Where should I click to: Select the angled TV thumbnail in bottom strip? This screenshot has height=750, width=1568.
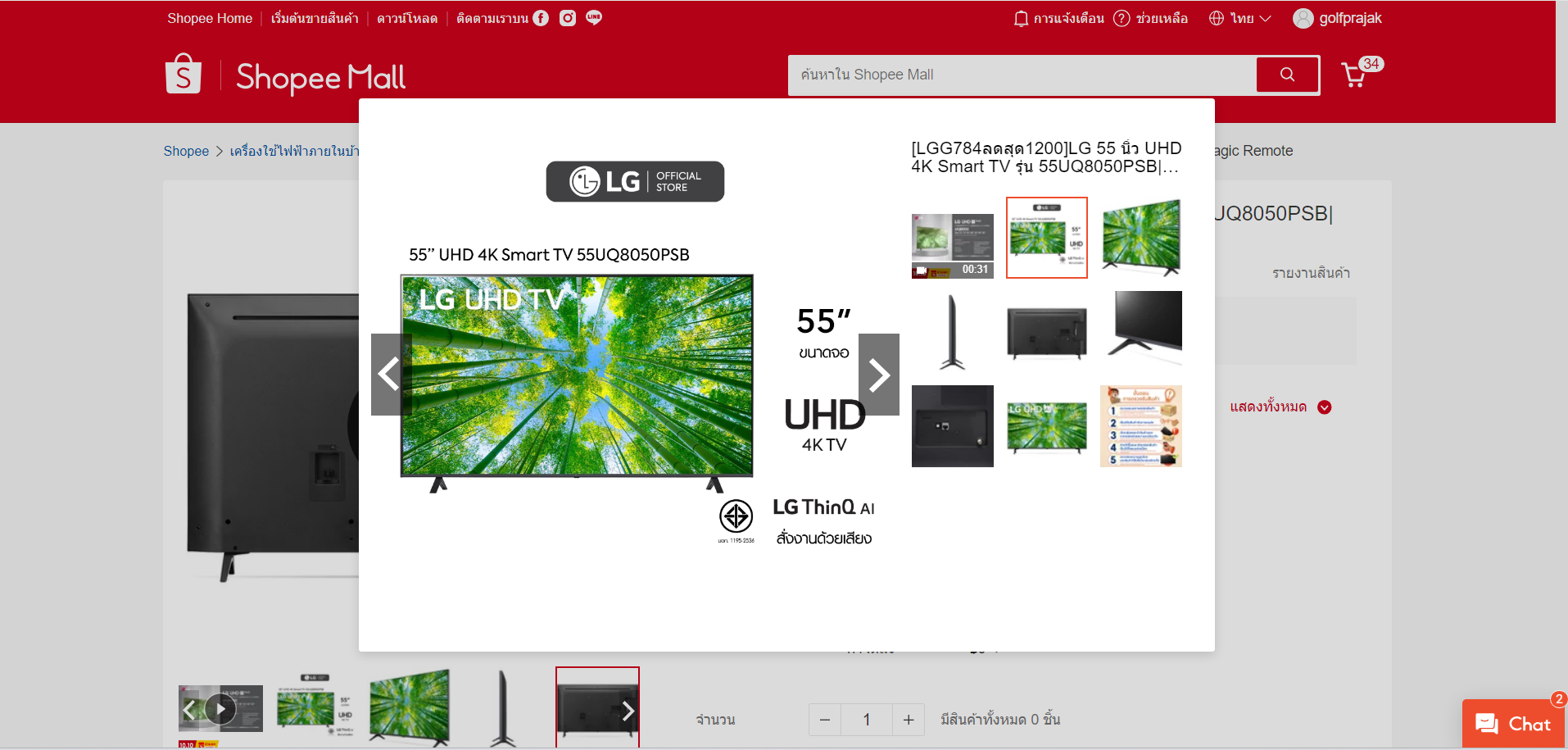click(409, 709)
